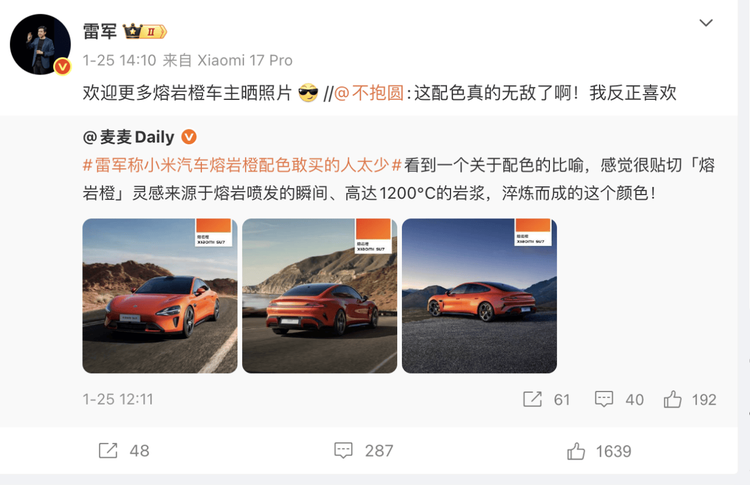This screenshot has width=750, height=485.
Task: View the rear-view orange SU7 road photo
Action: point(320,296)
